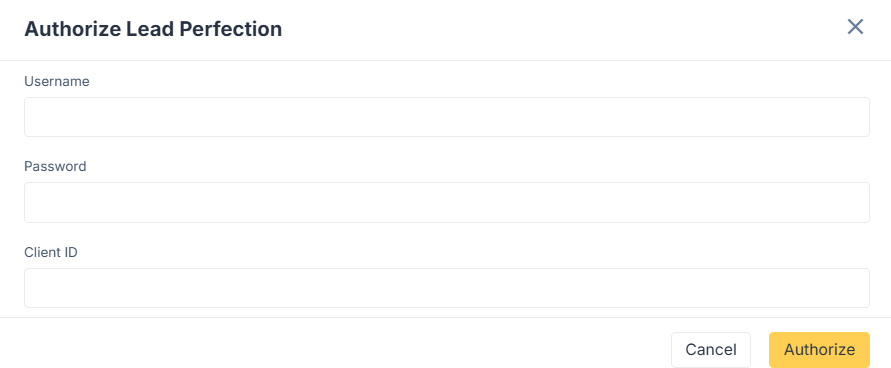
Task: Click the Password field label
Action: [55, 166]
